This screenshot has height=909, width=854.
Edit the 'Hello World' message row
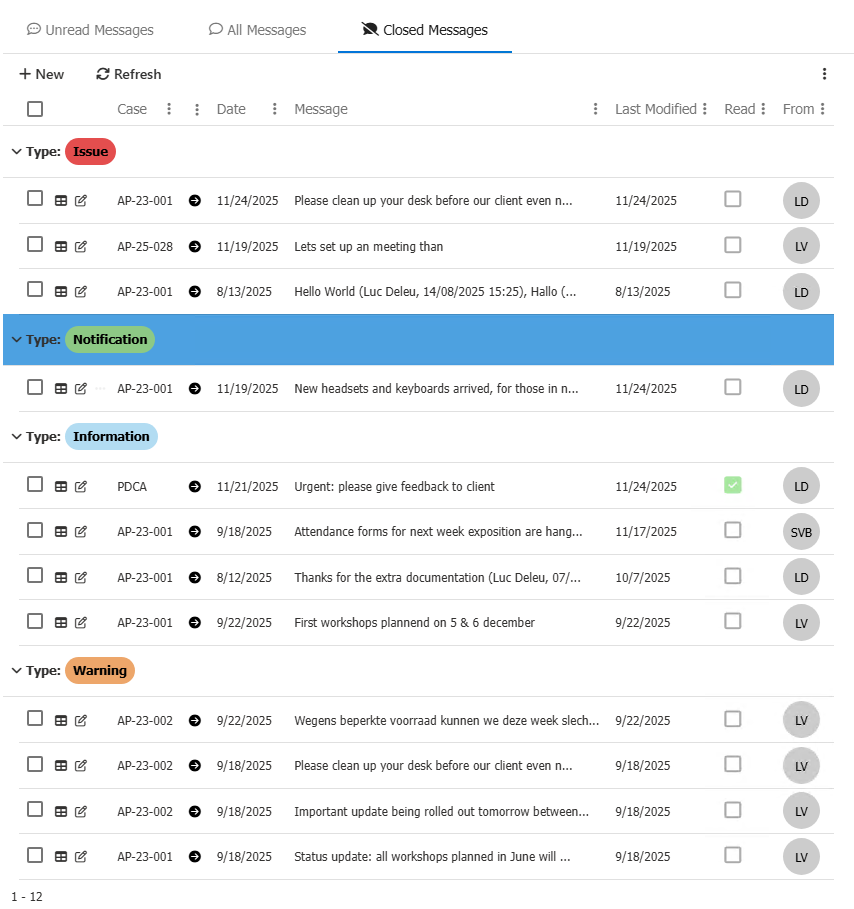click(x=81, y=292)
